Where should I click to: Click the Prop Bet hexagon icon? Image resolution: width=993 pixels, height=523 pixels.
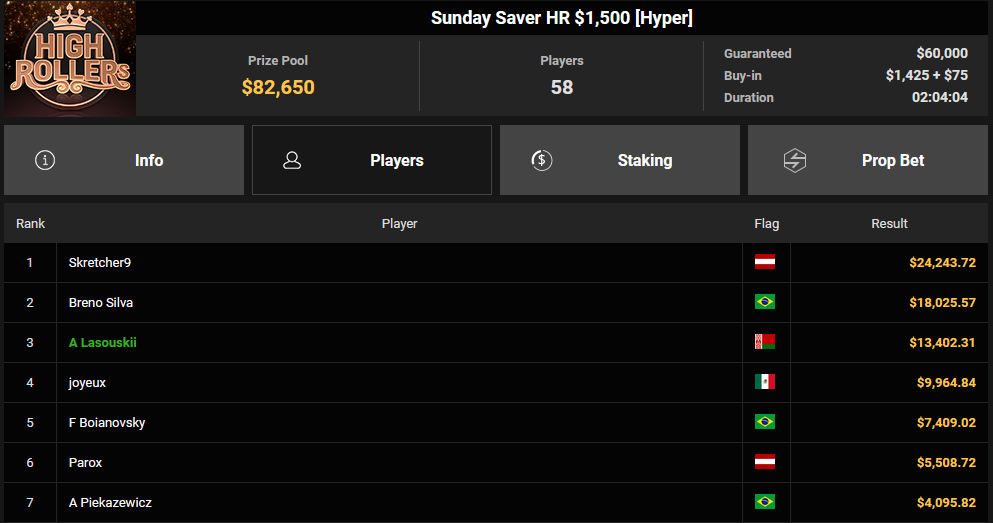(795, 160)
